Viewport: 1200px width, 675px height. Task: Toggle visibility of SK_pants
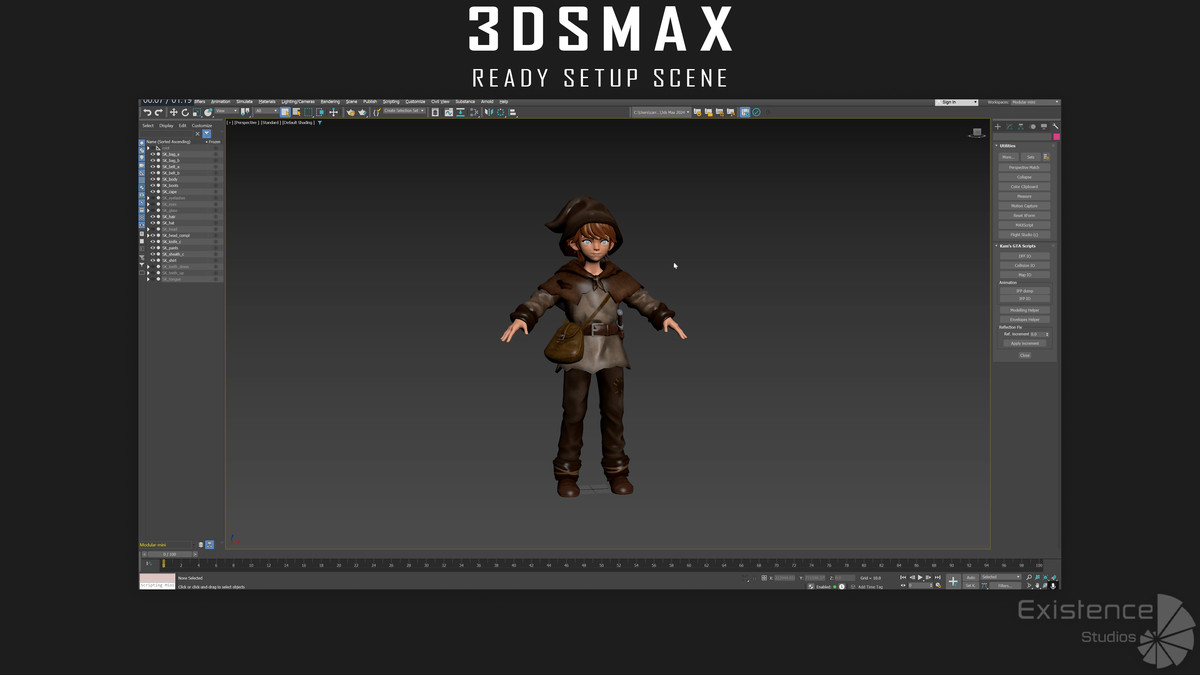152,248
